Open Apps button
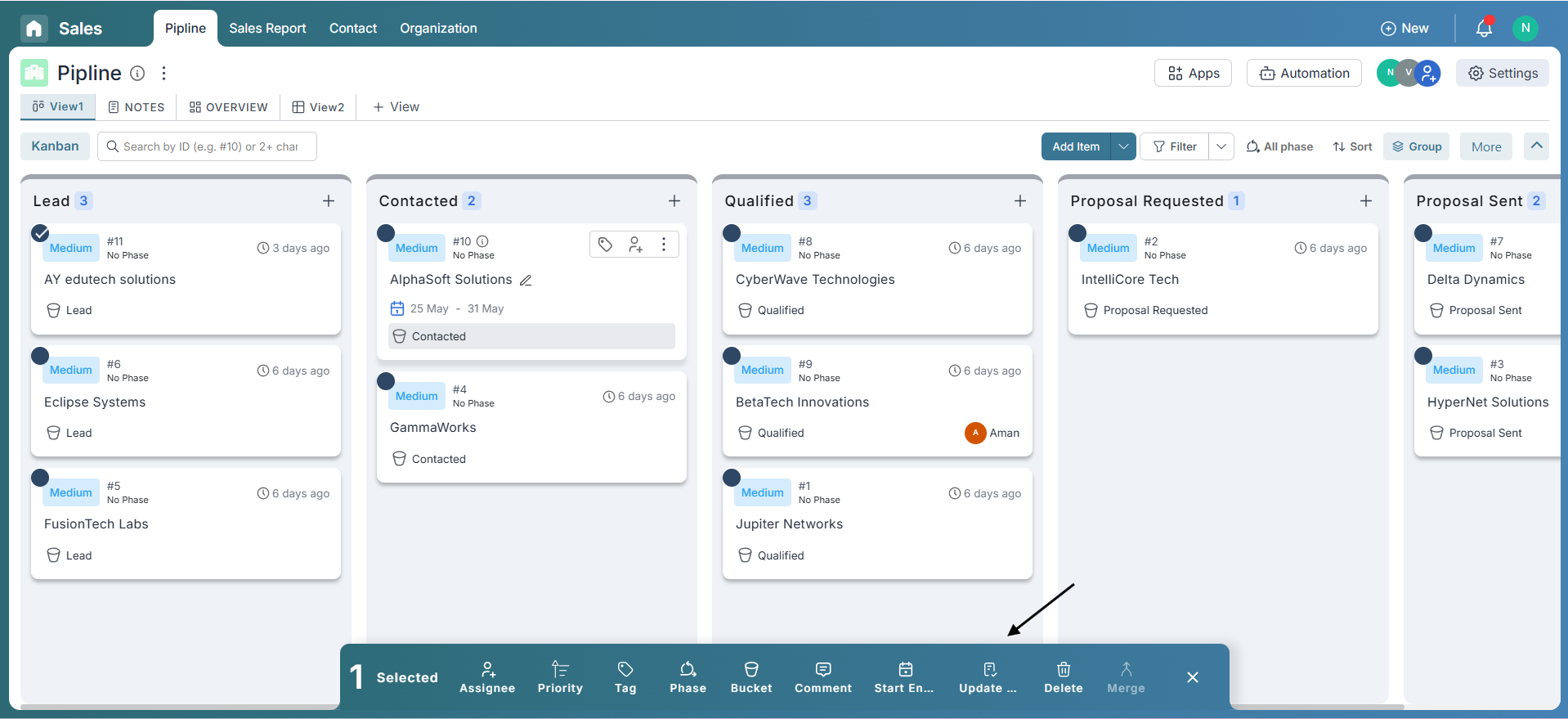This screenshot has width=1568, height=719. [1193, 73]
